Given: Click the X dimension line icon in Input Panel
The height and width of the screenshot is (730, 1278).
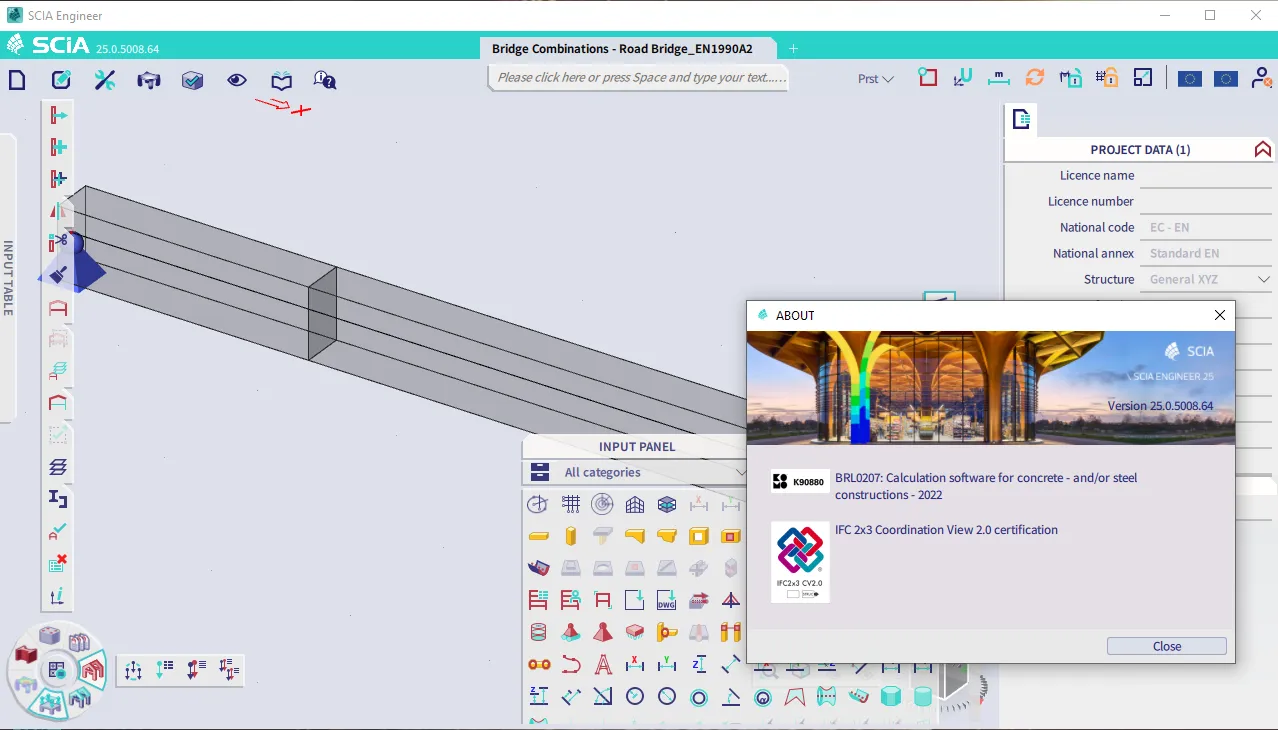Looking at the screenshot, I should [x=635, y=664].
